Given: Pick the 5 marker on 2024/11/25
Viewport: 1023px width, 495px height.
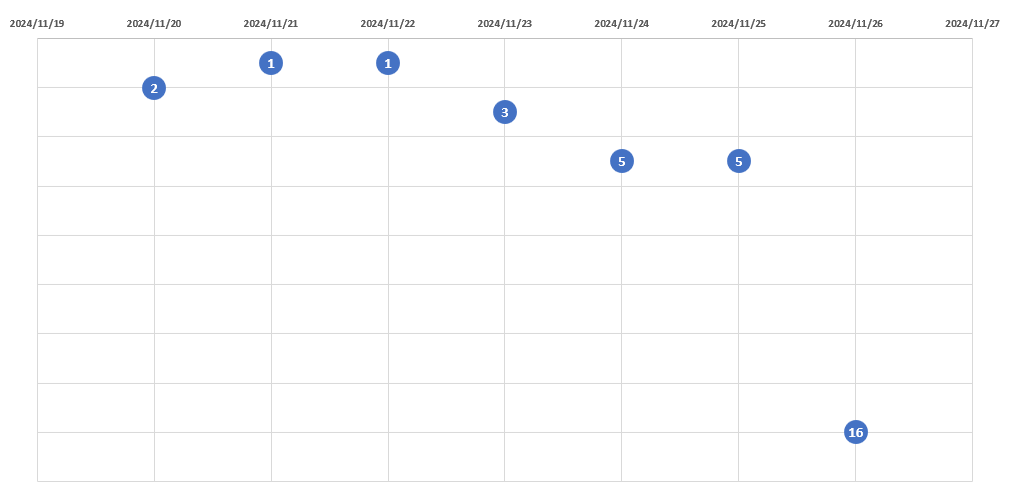Looking at the screenshot, I should click(x=739, y=161).
